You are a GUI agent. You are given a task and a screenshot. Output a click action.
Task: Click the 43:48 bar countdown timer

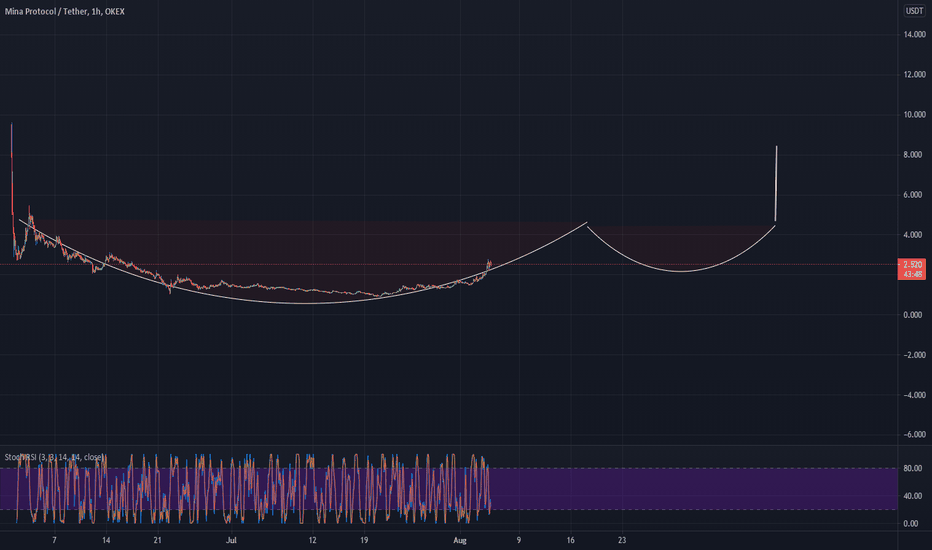pyautogui.click(x=912, y=274)
